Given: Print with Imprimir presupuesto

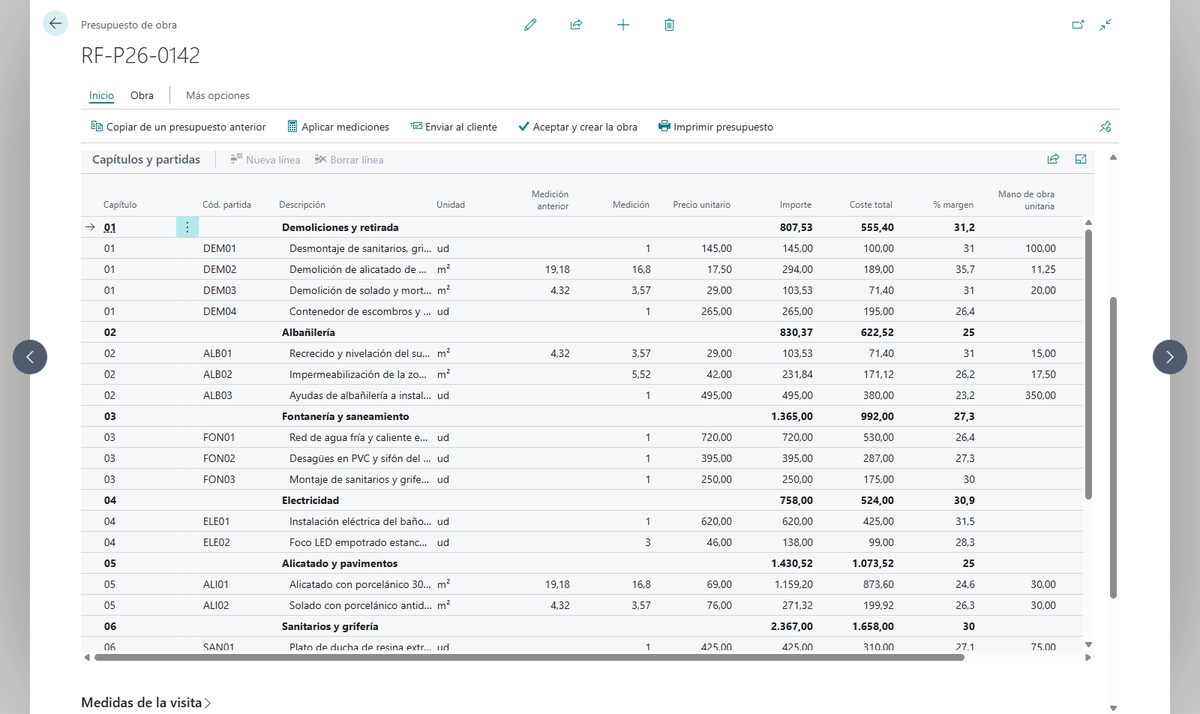Looking at the screenshot, I should 715,127.
